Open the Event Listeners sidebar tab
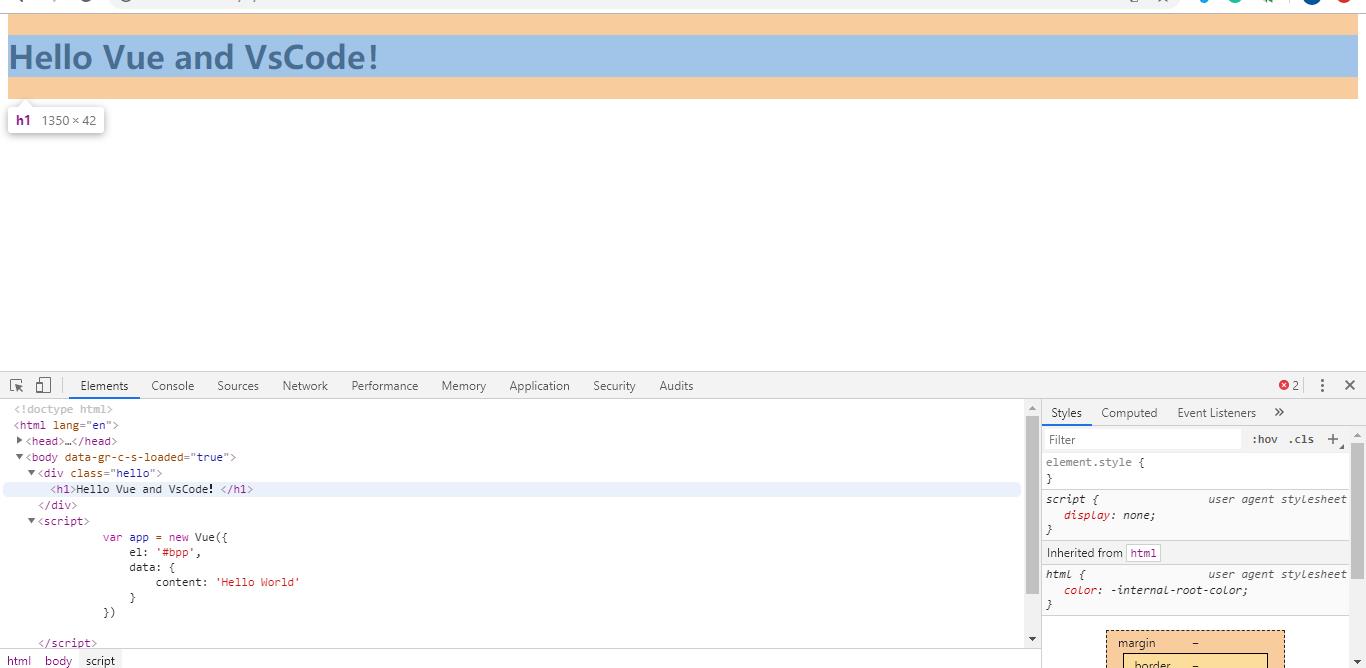The height and width of the screenshot is (668, 1366). coord(1216,413)
